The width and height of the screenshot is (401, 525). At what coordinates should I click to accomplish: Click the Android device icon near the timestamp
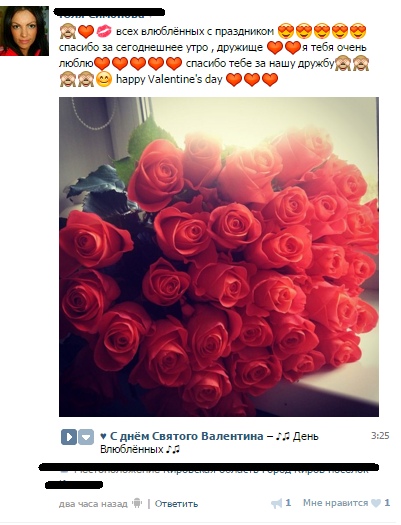[x=137, y=503]
